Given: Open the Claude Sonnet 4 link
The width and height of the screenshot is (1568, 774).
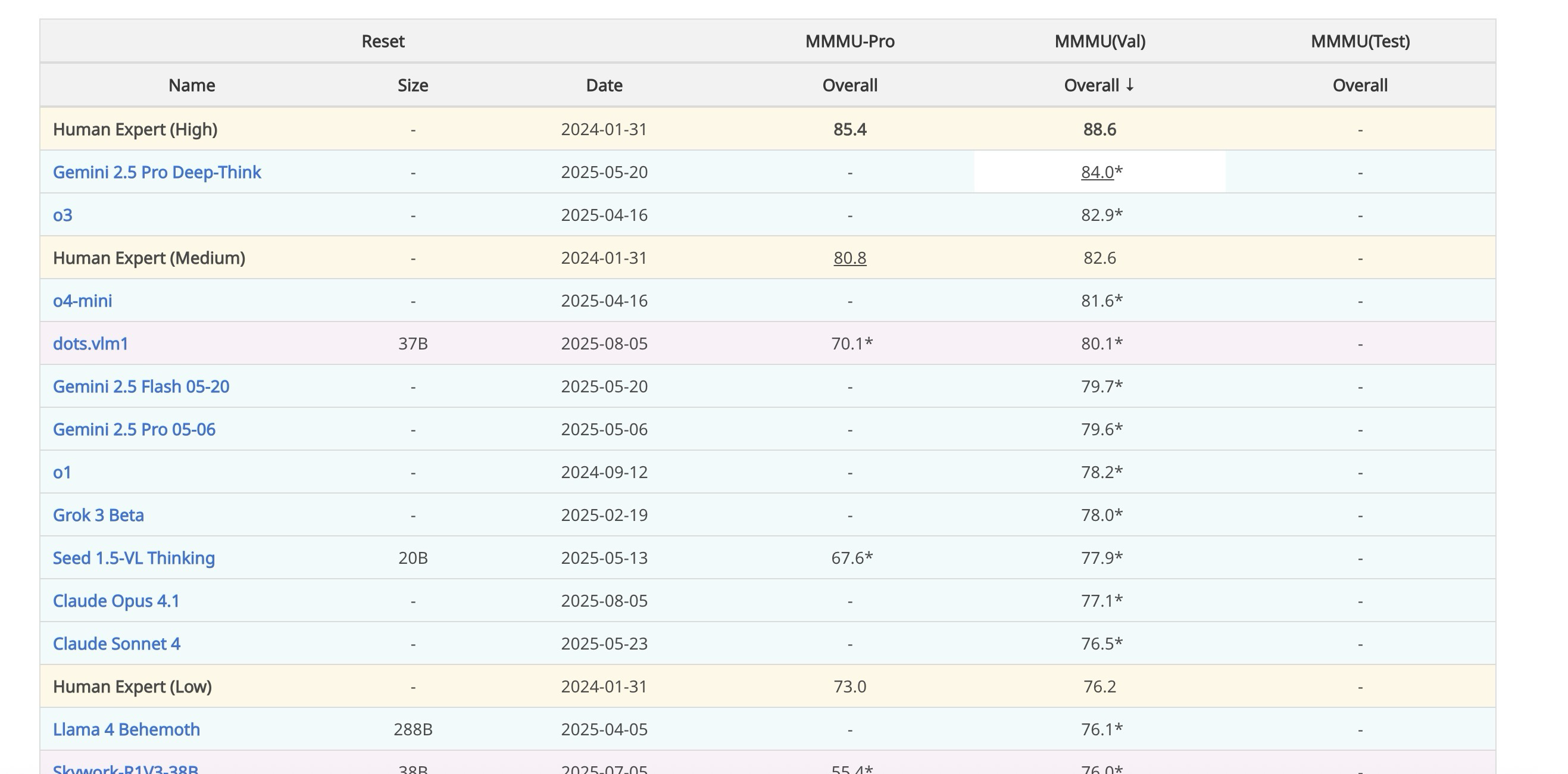Looking at the screenshot, I should coord(116,644).
